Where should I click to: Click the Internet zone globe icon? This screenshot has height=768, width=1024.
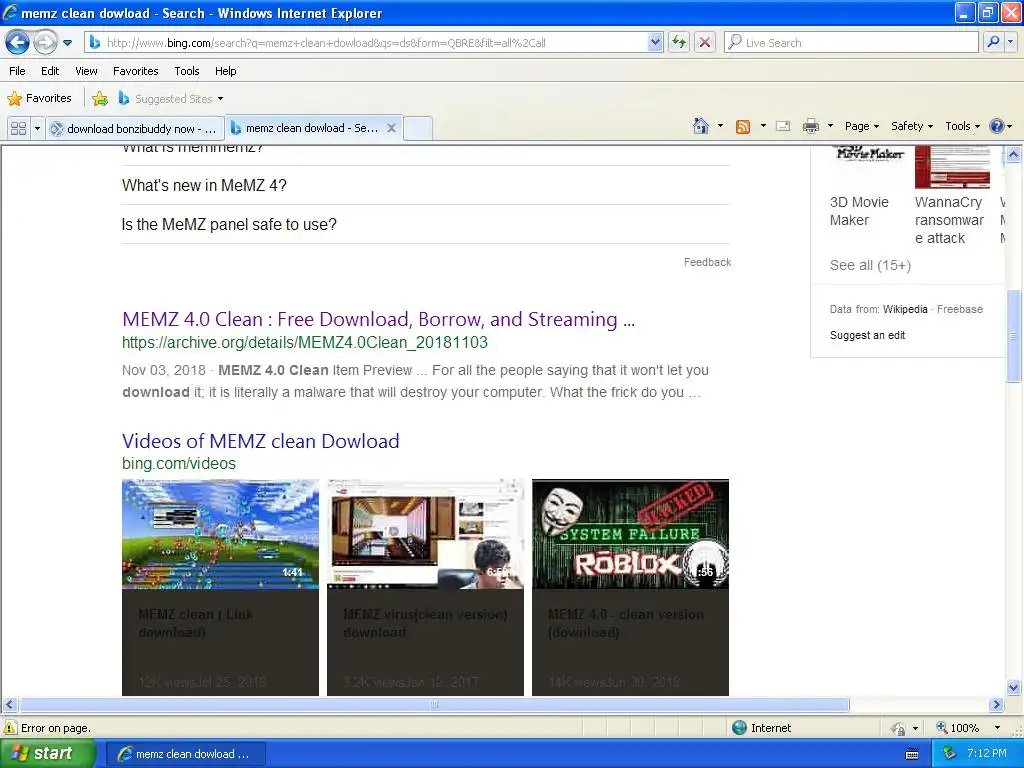pyautogui.click(x=739, y=728)
